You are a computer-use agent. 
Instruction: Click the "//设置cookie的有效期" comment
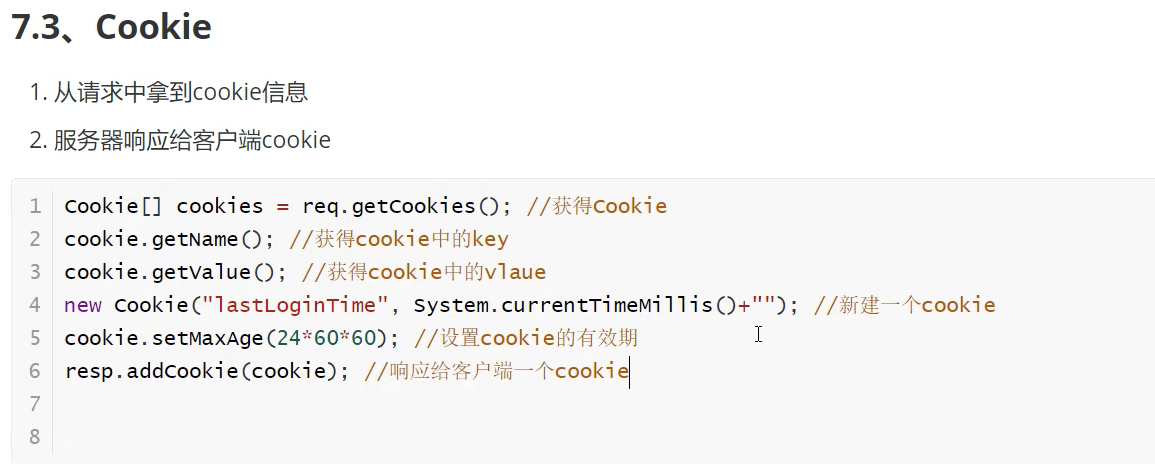click(525, 339)
